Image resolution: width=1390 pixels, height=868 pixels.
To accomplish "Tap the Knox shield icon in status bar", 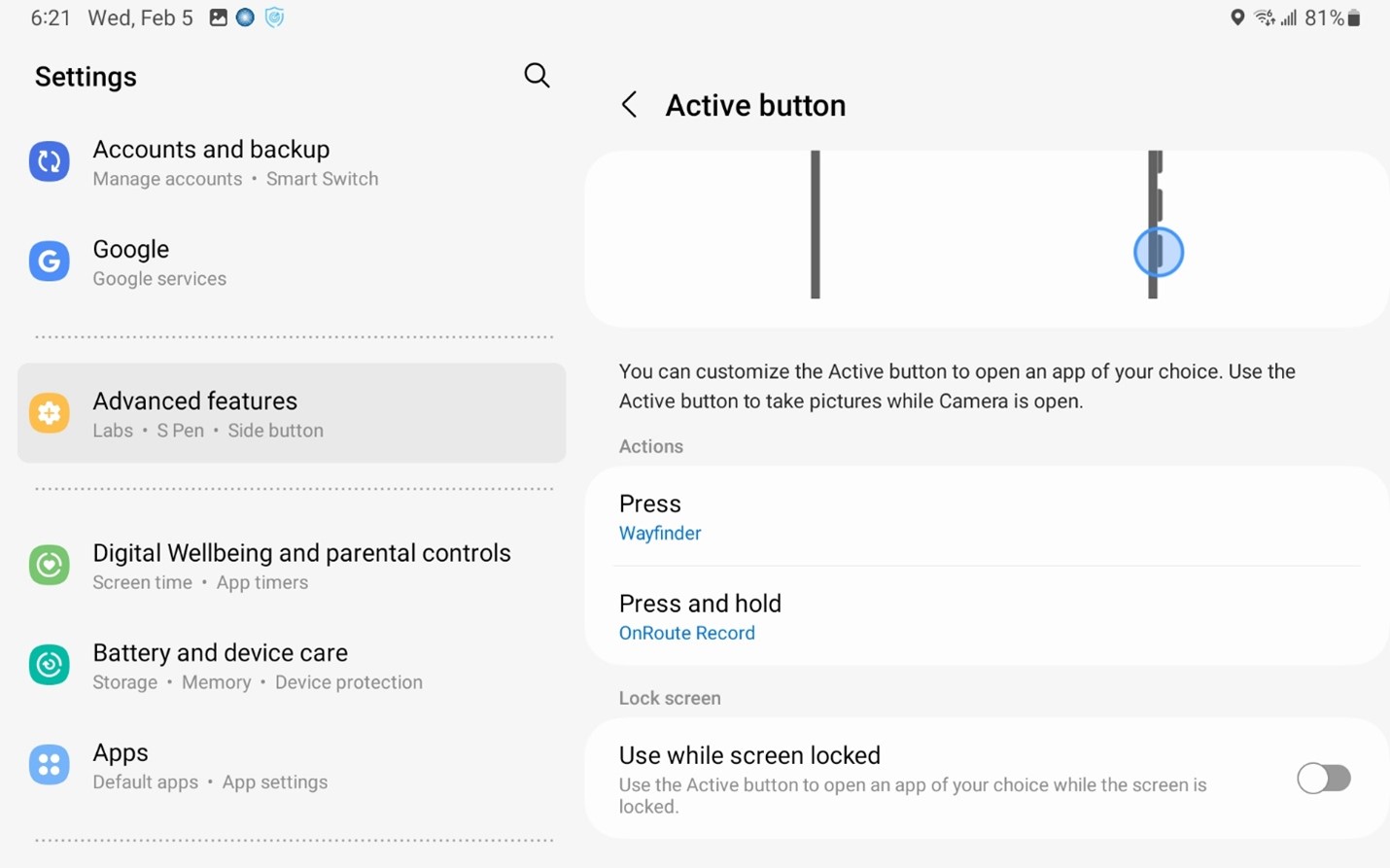I will pos(274,17).
